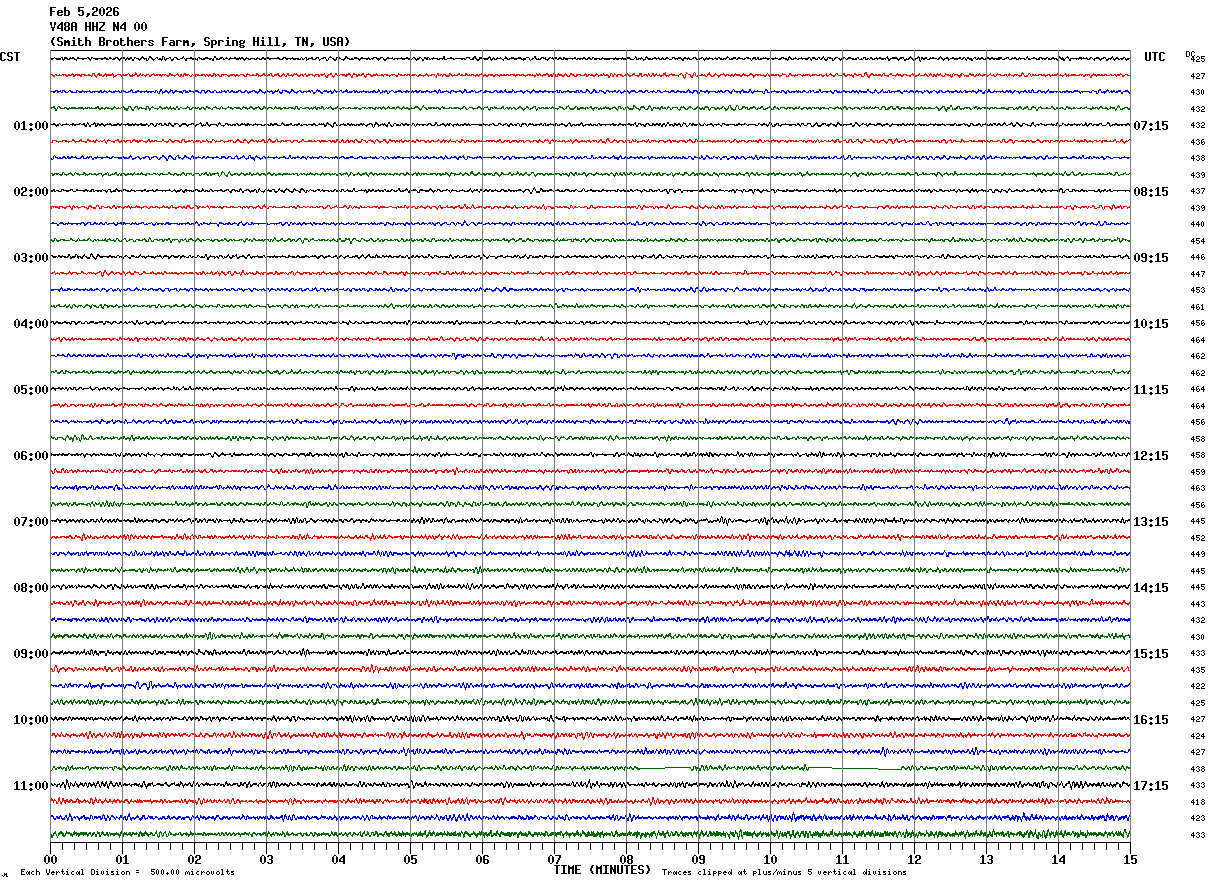
Task: Click the DC offset value 447
Action: click(x=1197, y=274)
